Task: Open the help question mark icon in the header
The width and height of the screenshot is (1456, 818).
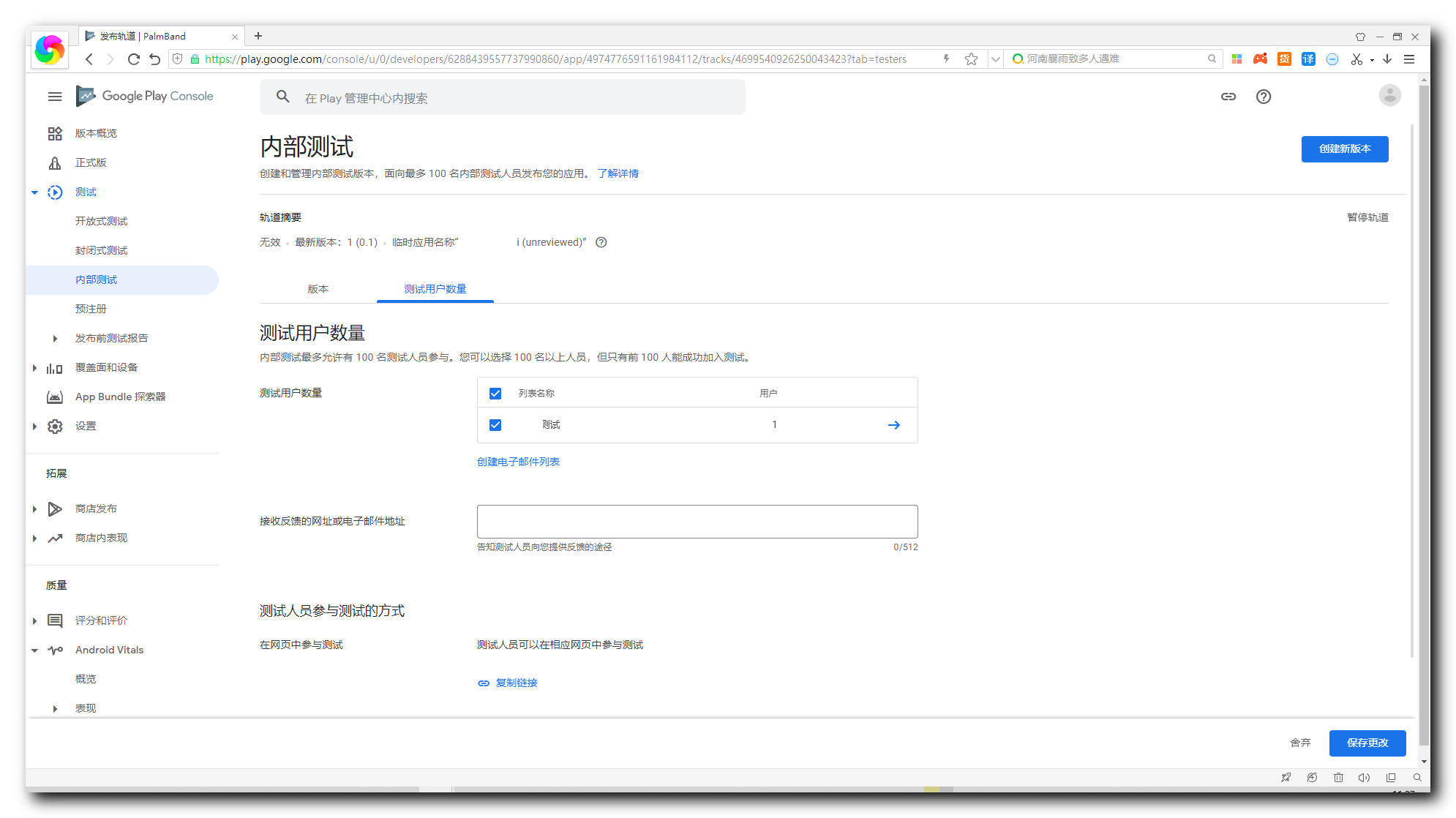Action: click(x=1264, y=97)
